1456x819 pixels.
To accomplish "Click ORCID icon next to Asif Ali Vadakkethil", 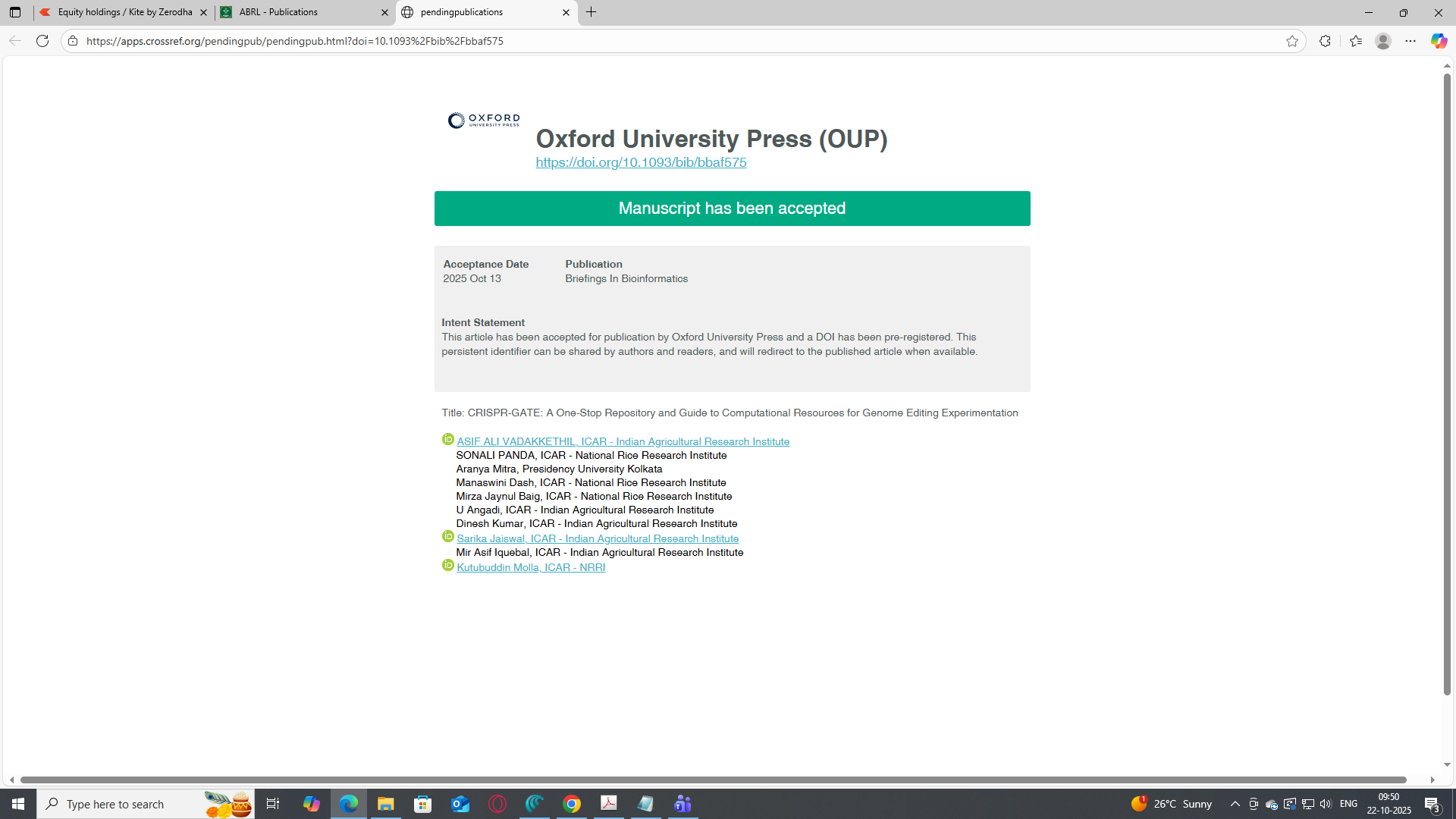I will [x=448, y=440].
